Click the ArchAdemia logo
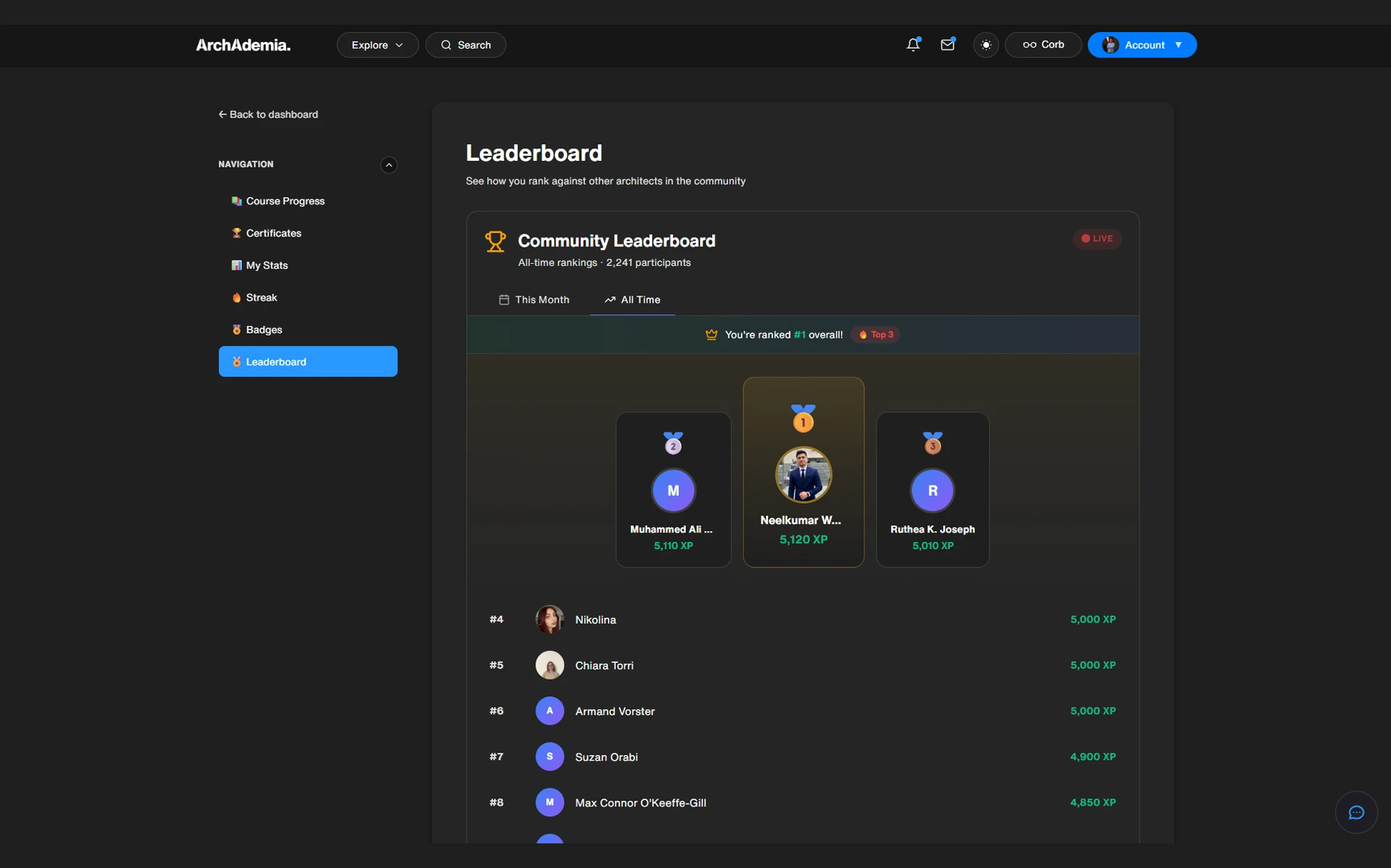The height and width of the screenshot is (868, 1391). point(242,44)
